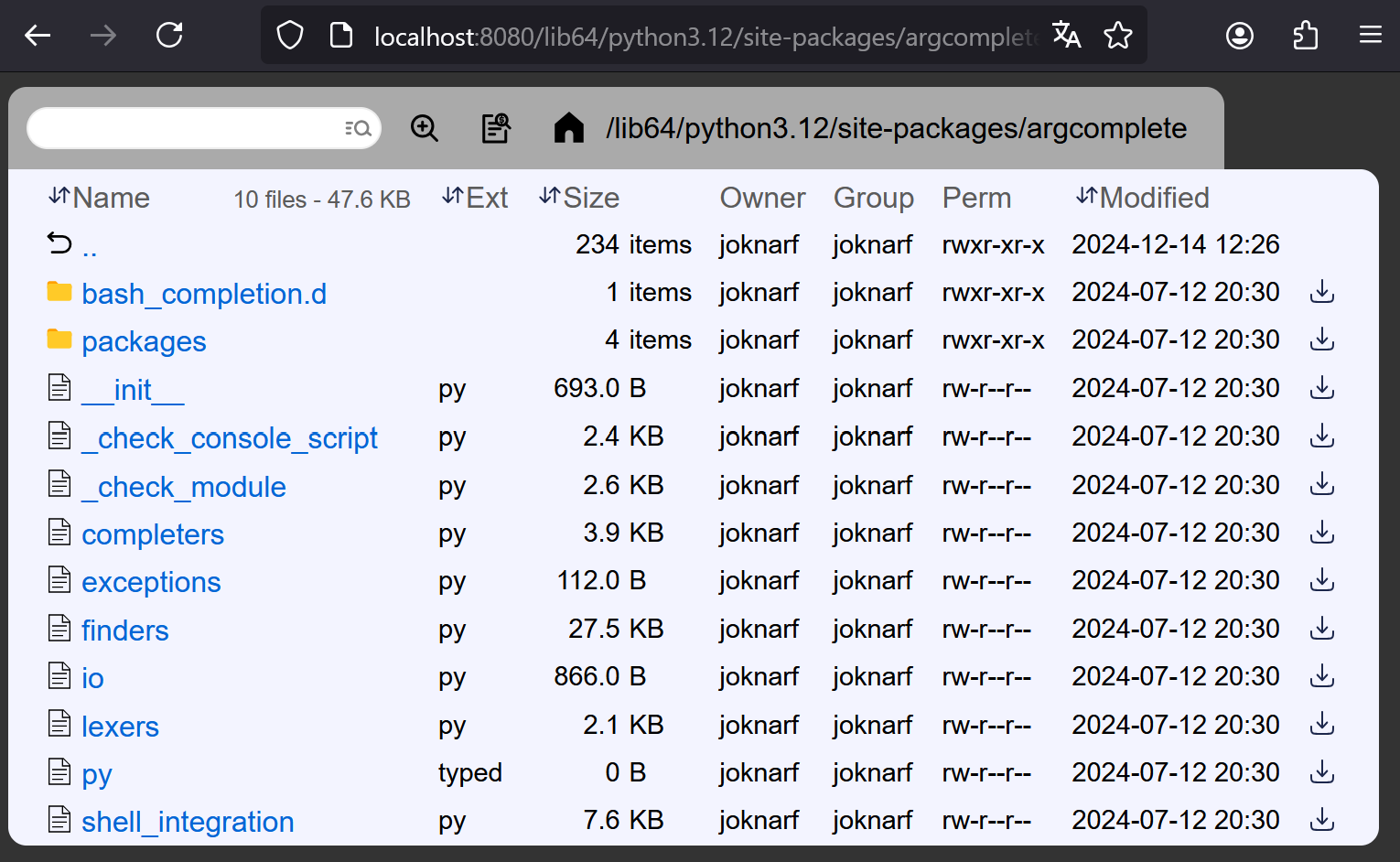Screen dimensions: 1400x862
Task: Click the '10 files - 47.6 KB' summary
Action: [322, 199]
